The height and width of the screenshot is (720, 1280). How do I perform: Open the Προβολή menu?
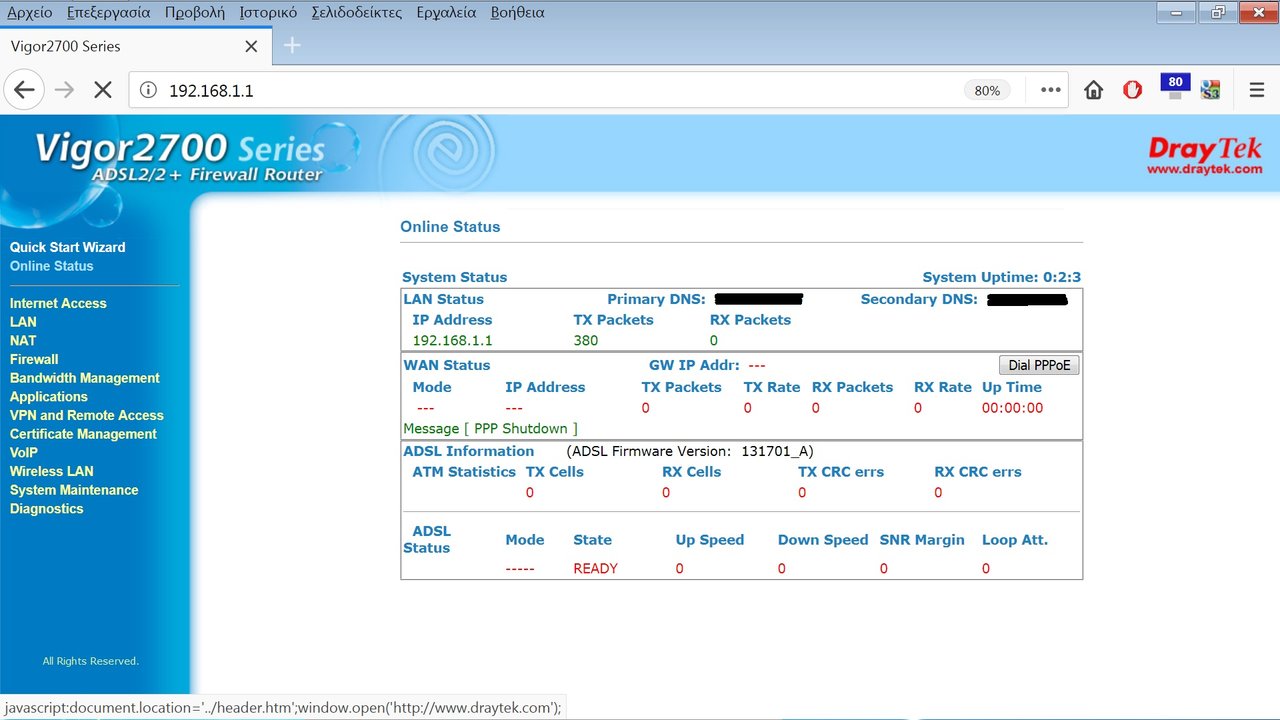pyautogui.click(x=195, y=12)
